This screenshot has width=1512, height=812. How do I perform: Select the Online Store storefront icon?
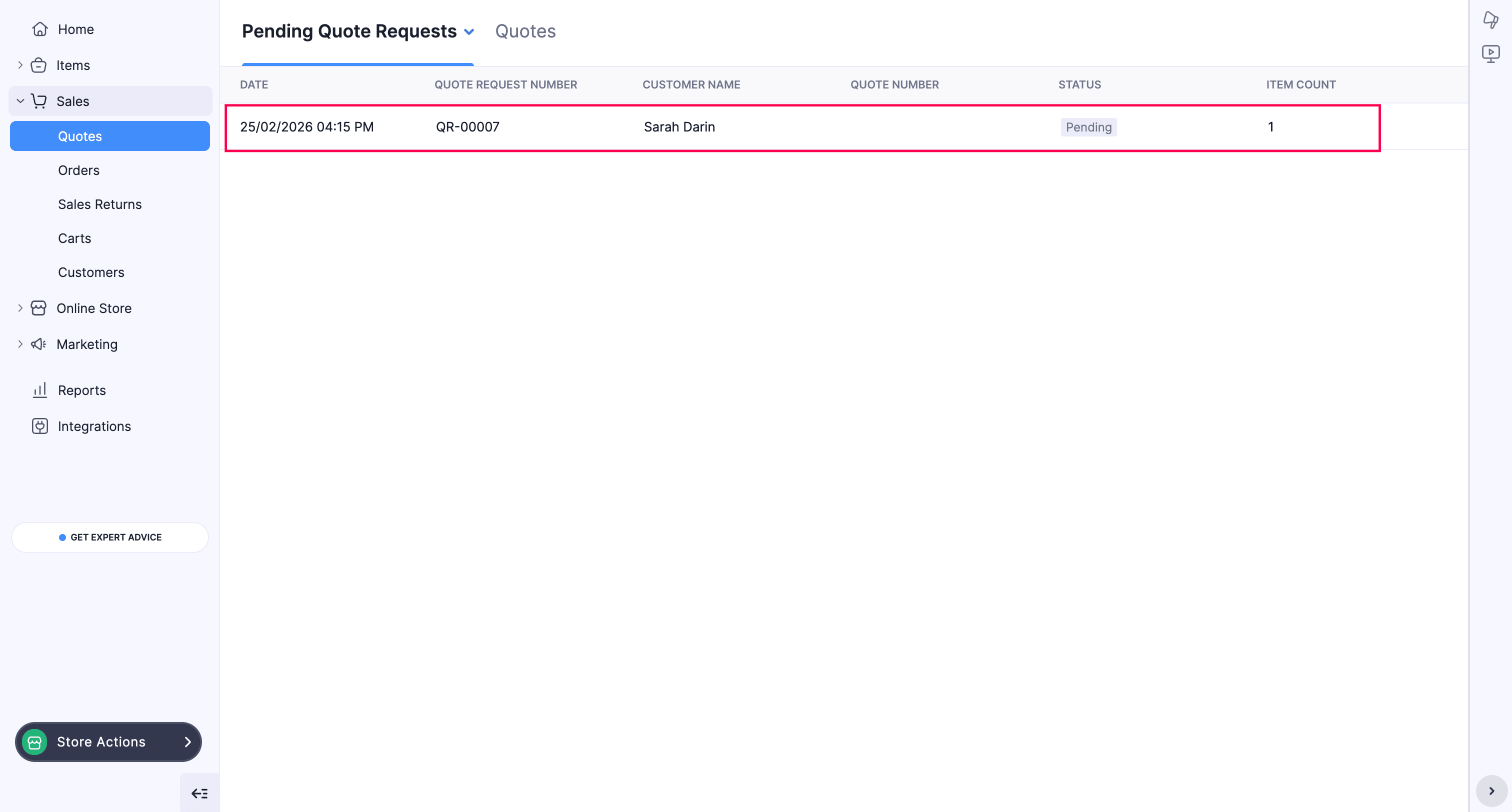(x=38, y=307)
